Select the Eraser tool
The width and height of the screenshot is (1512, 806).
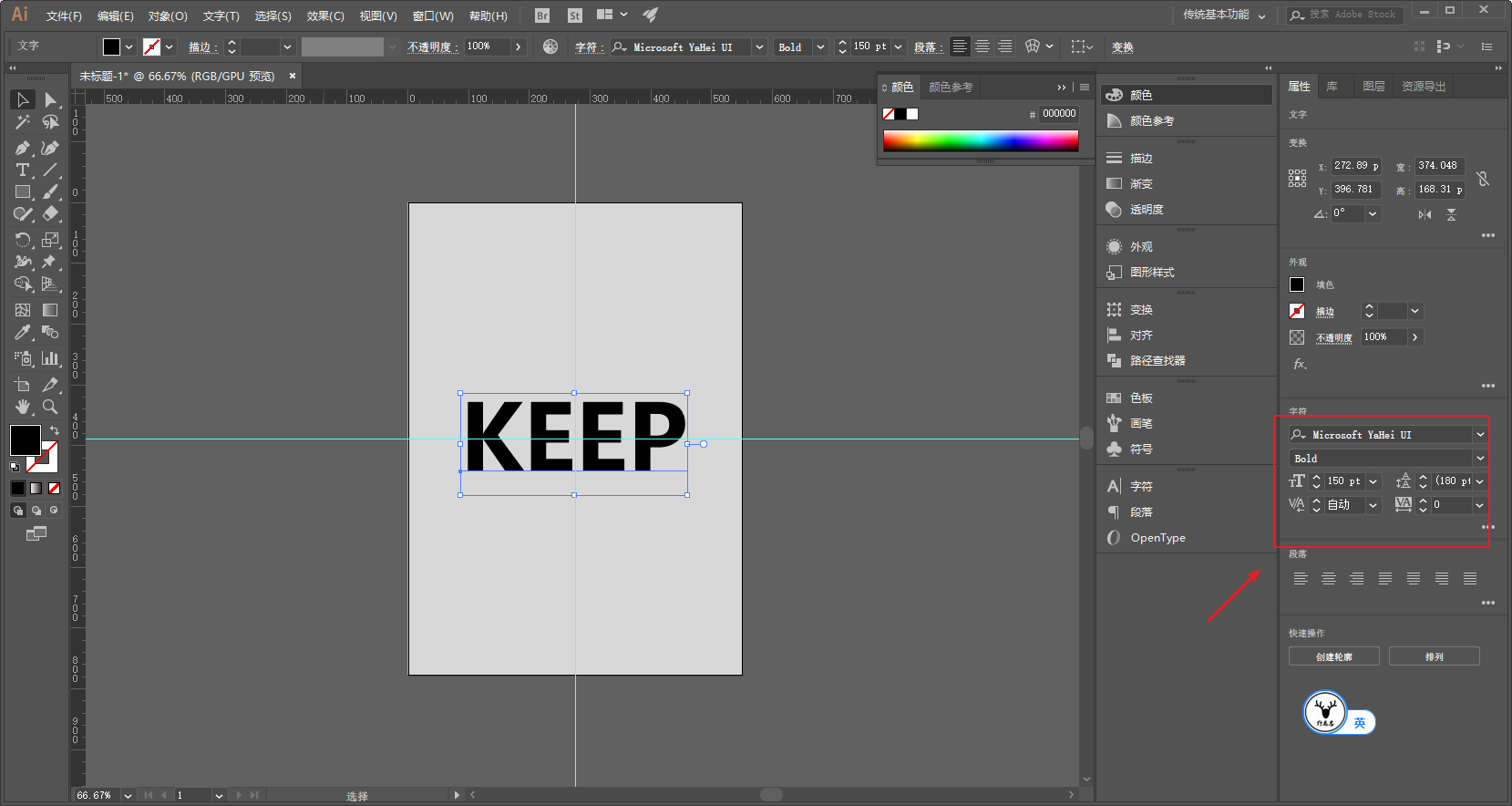[x=51, y=213]
